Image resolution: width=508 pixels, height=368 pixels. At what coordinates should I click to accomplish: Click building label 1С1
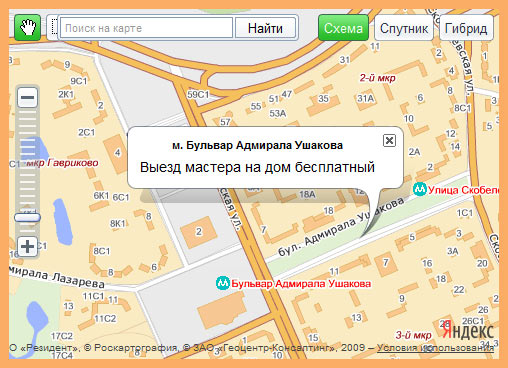point(465,213)
